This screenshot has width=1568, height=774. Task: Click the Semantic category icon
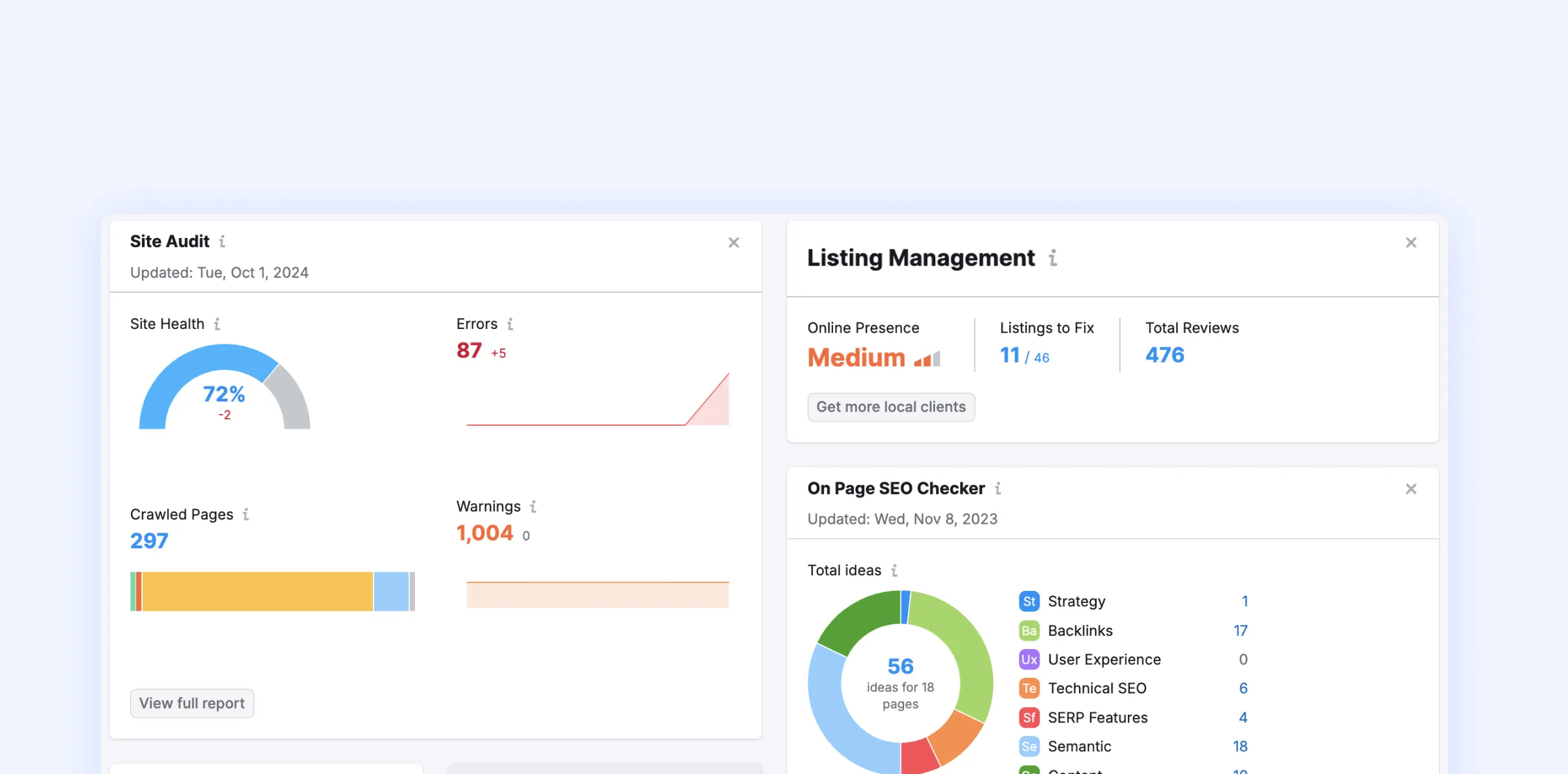[1029, 746]
